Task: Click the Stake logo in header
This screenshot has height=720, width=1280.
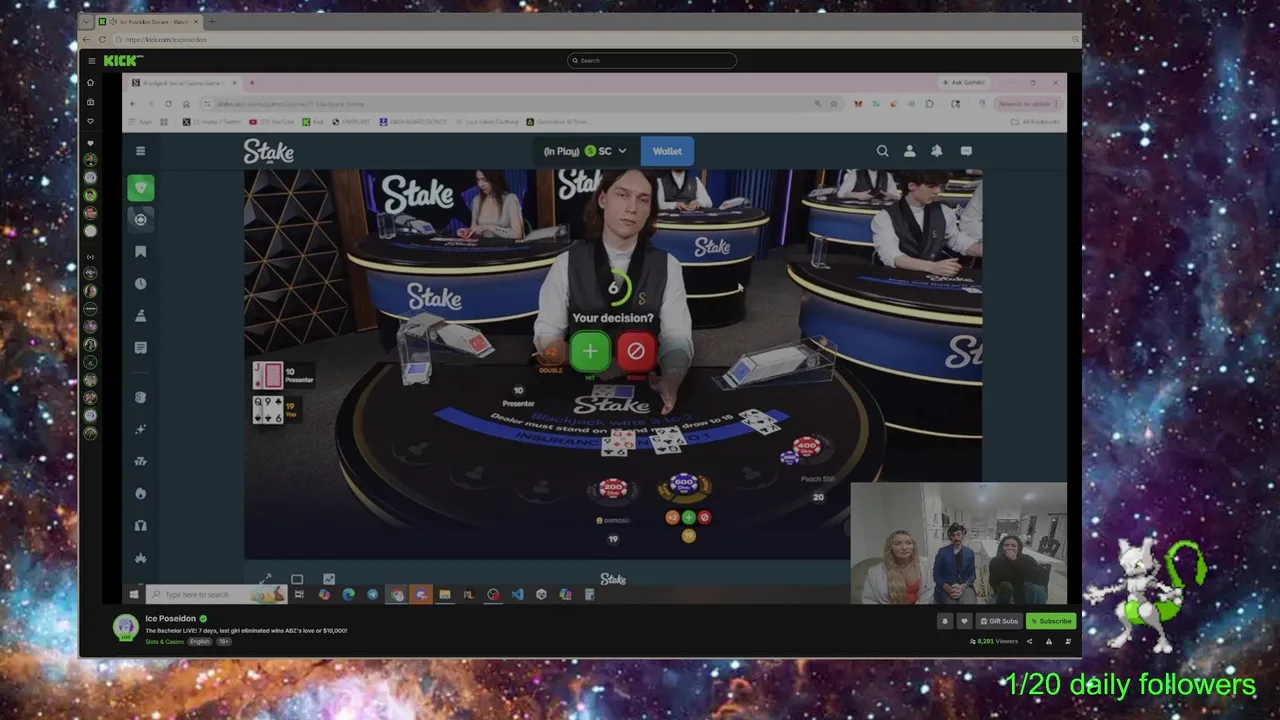Action: (x=269, y=151)
